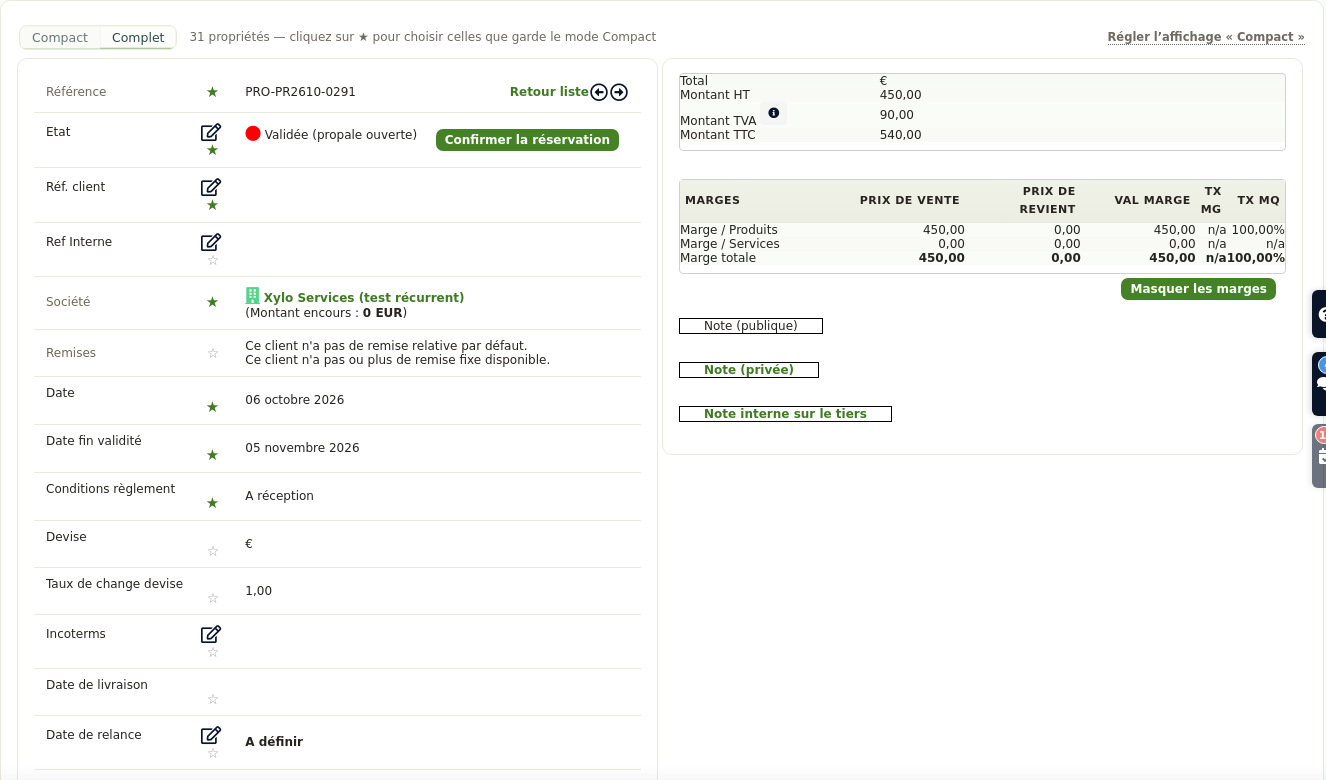Open the Ref Interne edit pencil
Viewport: 1326px width, 780px height.
coord(211,242)
